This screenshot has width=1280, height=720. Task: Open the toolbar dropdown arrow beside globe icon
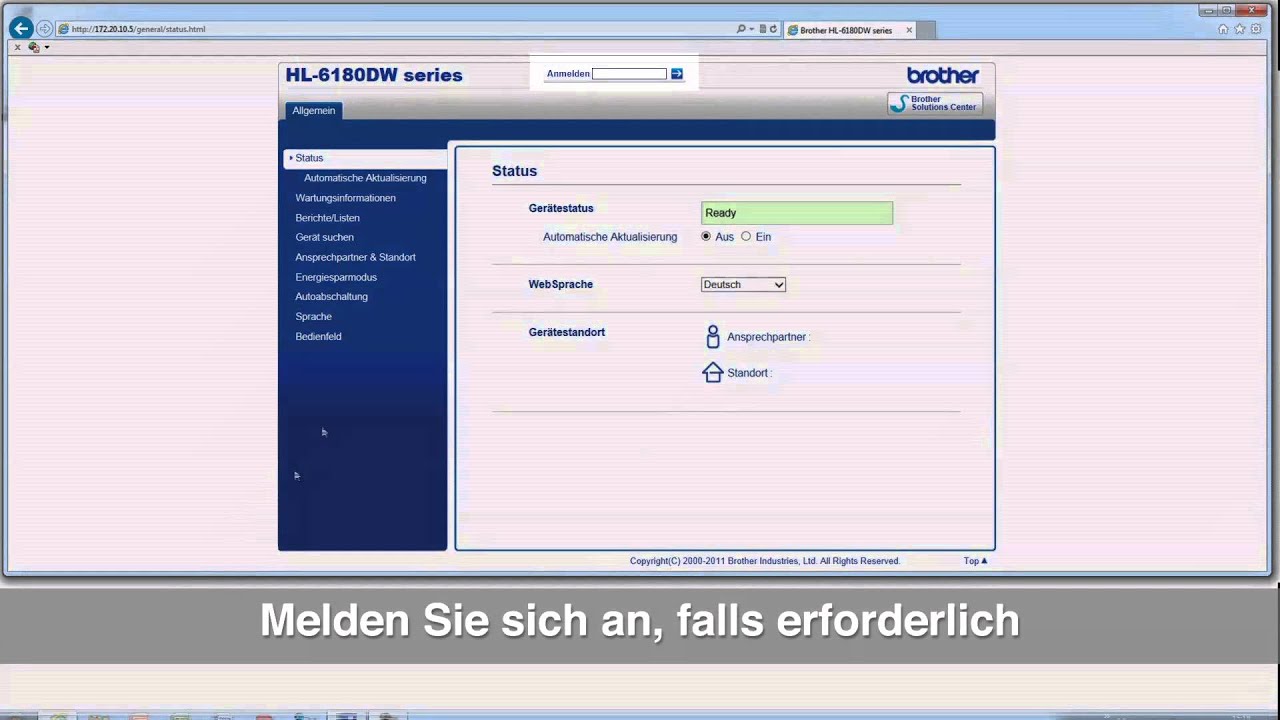pos(46,47)
